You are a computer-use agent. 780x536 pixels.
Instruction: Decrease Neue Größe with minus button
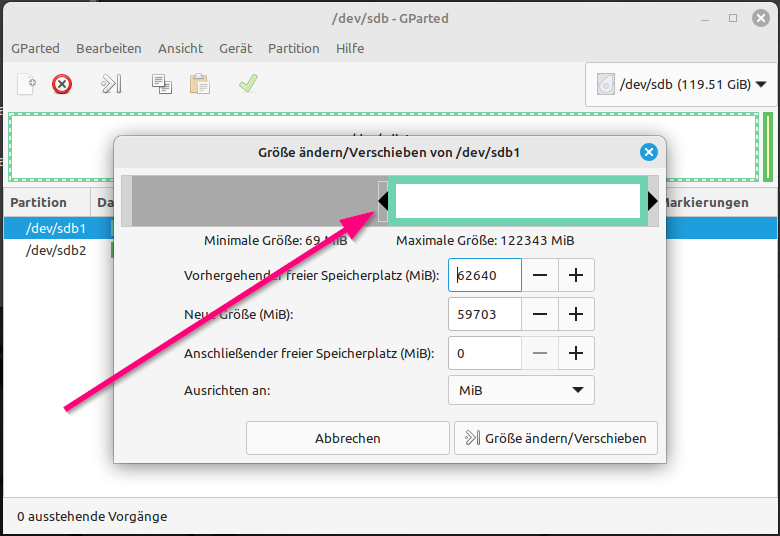pyautogui.click(x=540, y=314)
